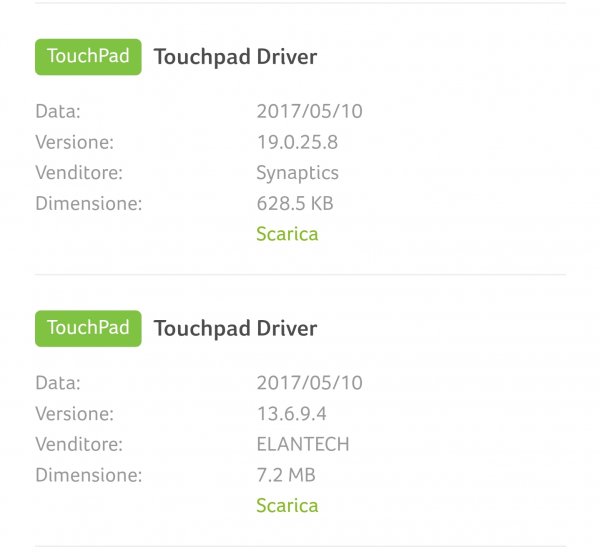The image size is (600, 552).
Task: Select the Touchpad Driver title for version 13.6.9.4
Action: (x=235, y=329)
